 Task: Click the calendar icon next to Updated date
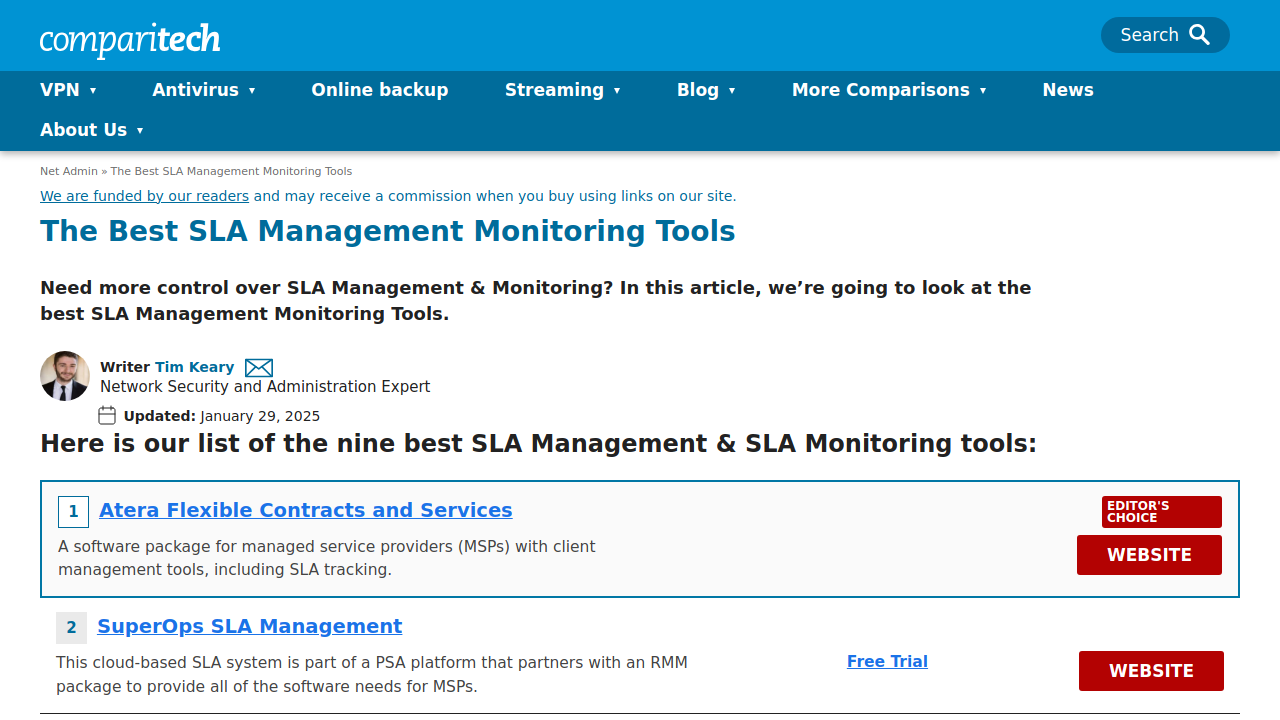tap(107, 415)
